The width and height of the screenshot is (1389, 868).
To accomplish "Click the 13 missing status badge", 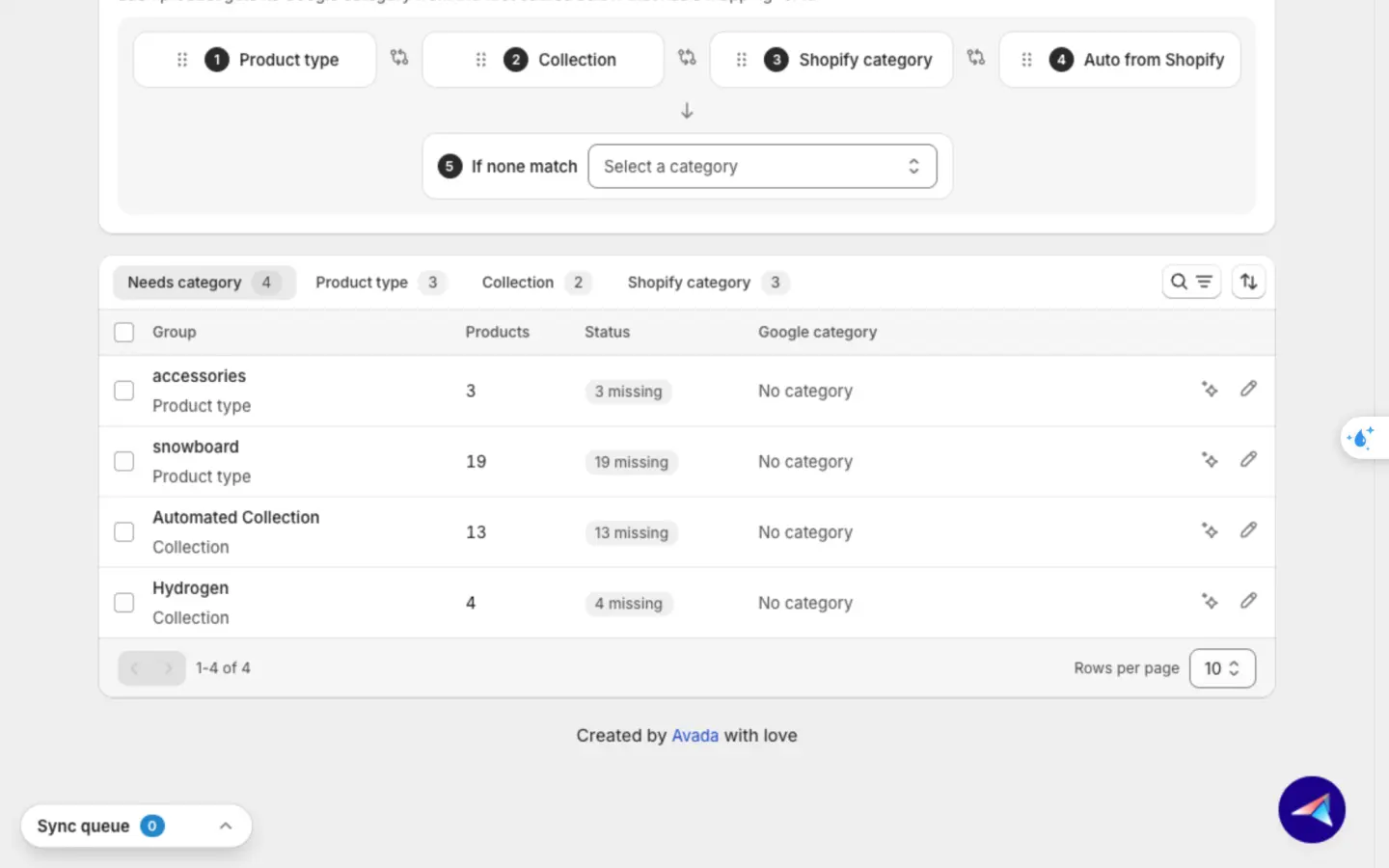I will click(x=631, y=532).
